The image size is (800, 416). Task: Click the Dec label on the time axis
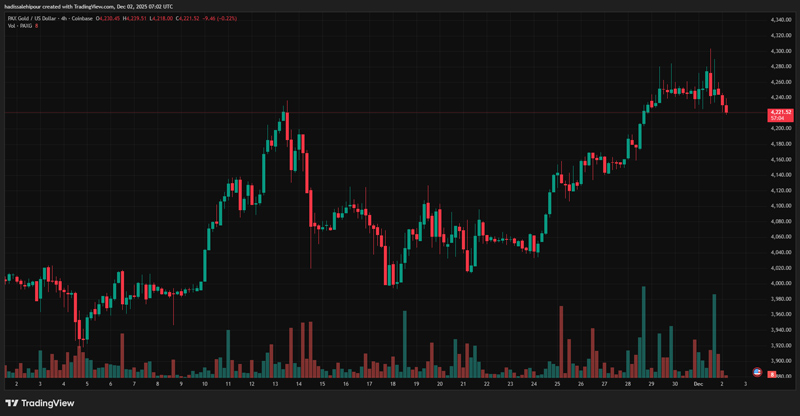coord(698,384)
